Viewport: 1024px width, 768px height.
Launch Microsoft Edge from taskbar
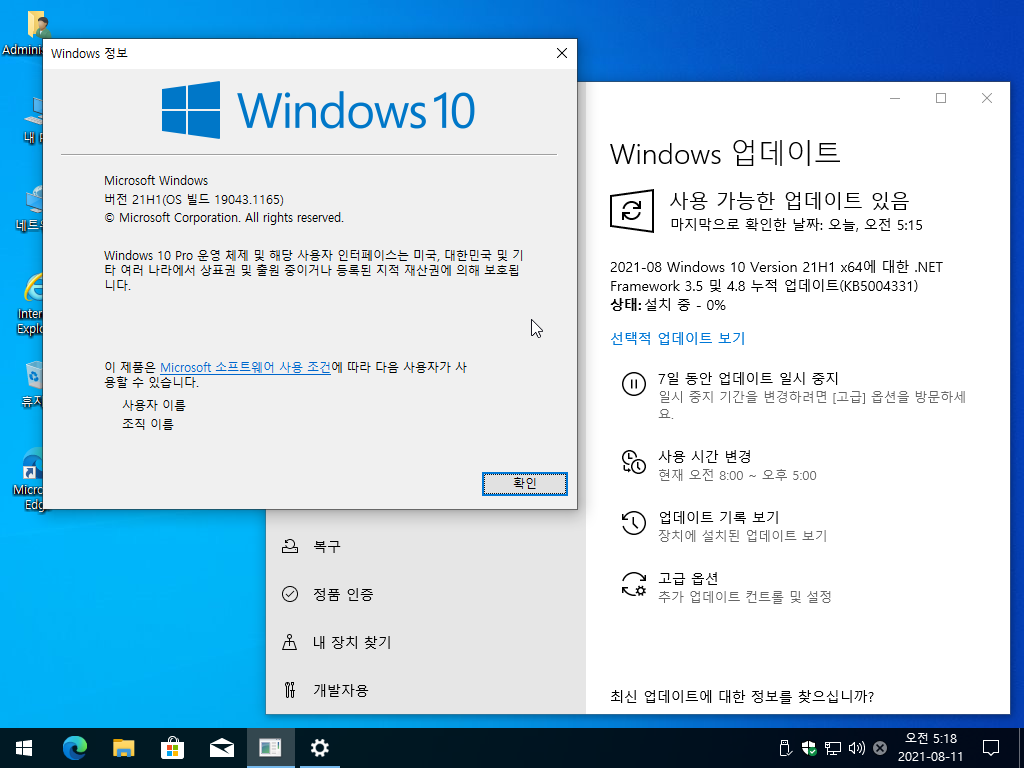tap(74, 748)
